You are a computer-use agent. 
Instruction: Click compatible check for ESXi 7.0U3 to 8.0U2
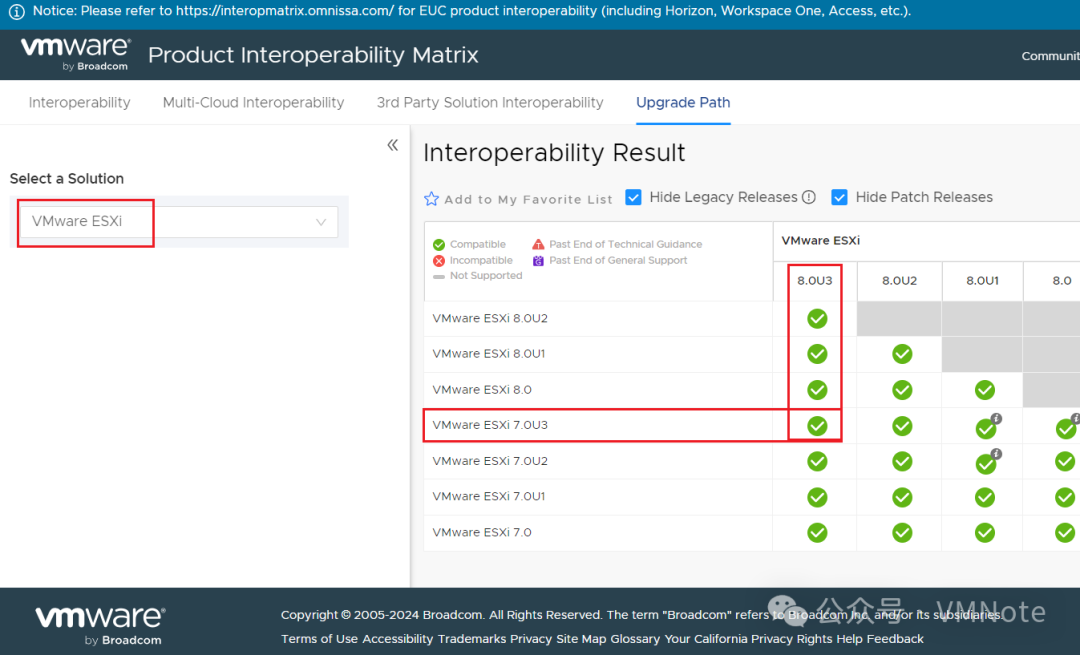[902, 426]
